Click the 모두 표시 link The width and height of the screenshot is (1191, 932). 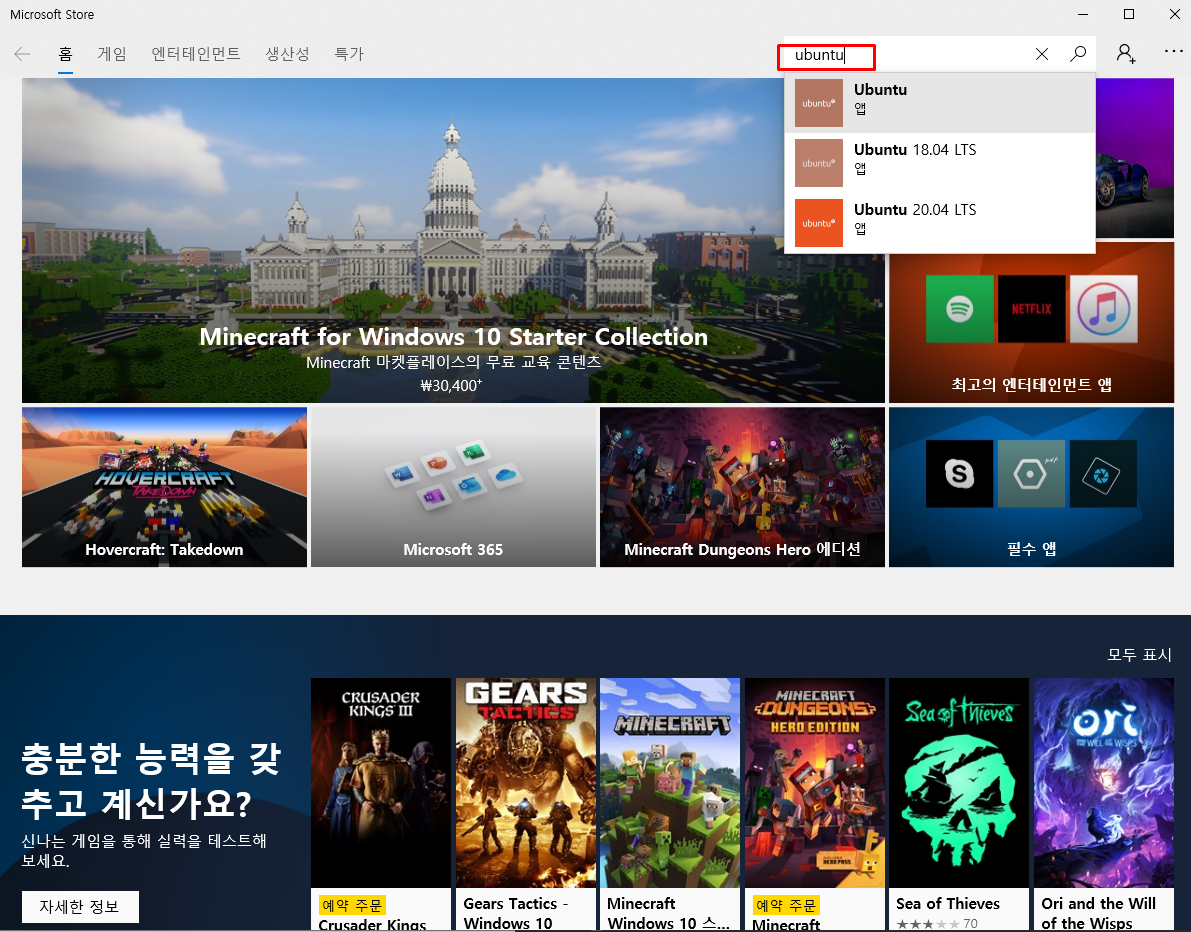(1139, 655)
